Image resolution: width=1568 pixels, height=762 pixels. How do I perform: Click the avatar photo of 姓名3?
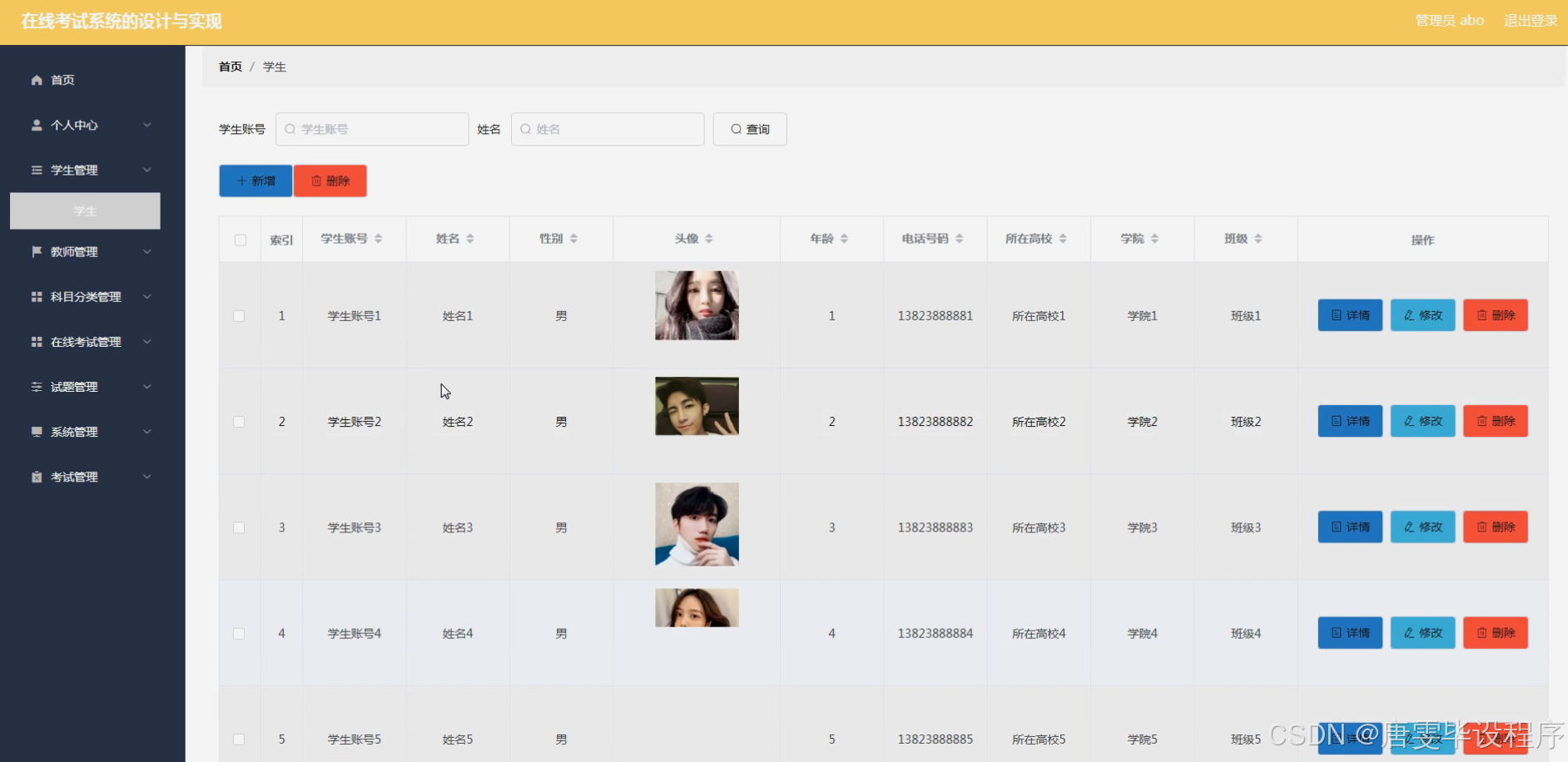697,524
